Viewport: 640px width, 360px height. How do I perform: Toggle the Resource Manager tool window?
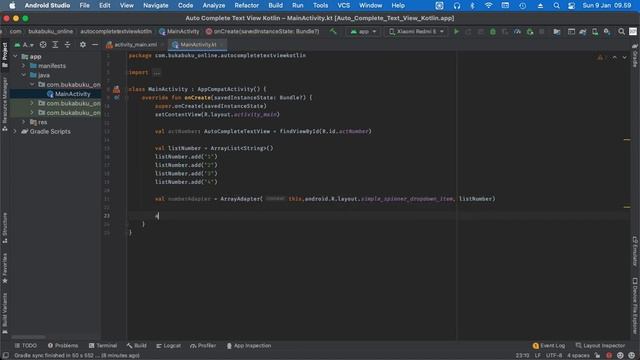click(5, 104)
